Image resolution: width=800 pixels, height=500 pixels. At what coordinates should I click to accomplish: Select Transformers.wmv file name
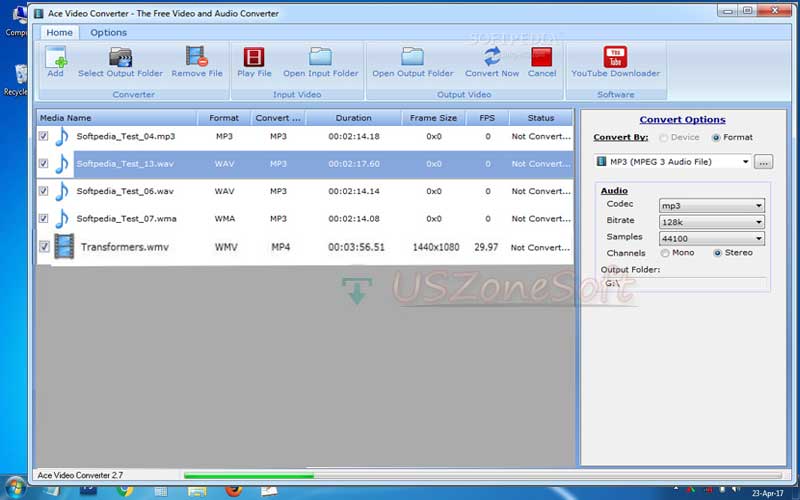pos(124,247)
